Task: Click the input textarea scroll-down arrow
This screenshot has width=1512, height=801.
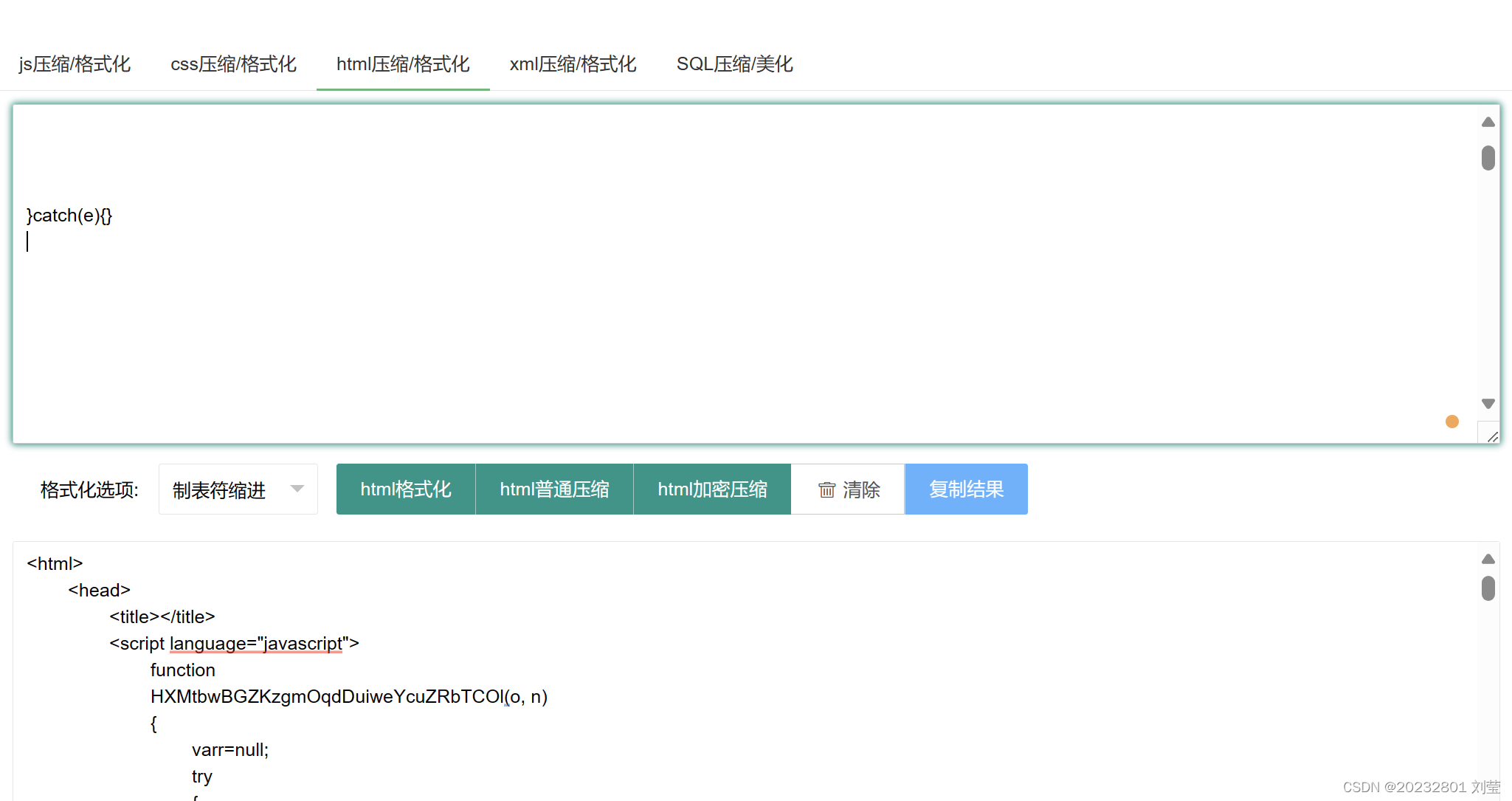Action: tap(1488, 403)
